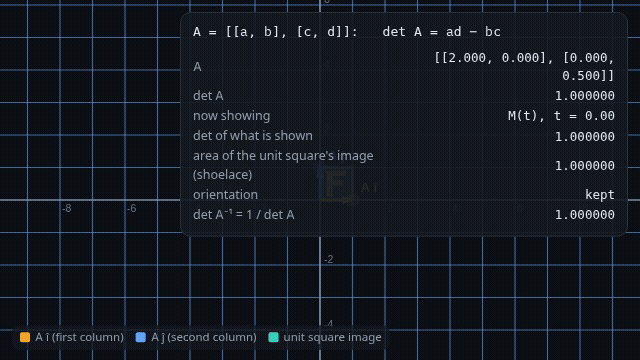Click the 'A = [[a, b], [c, d]]:' heading
640x360 pixels.
276,32
